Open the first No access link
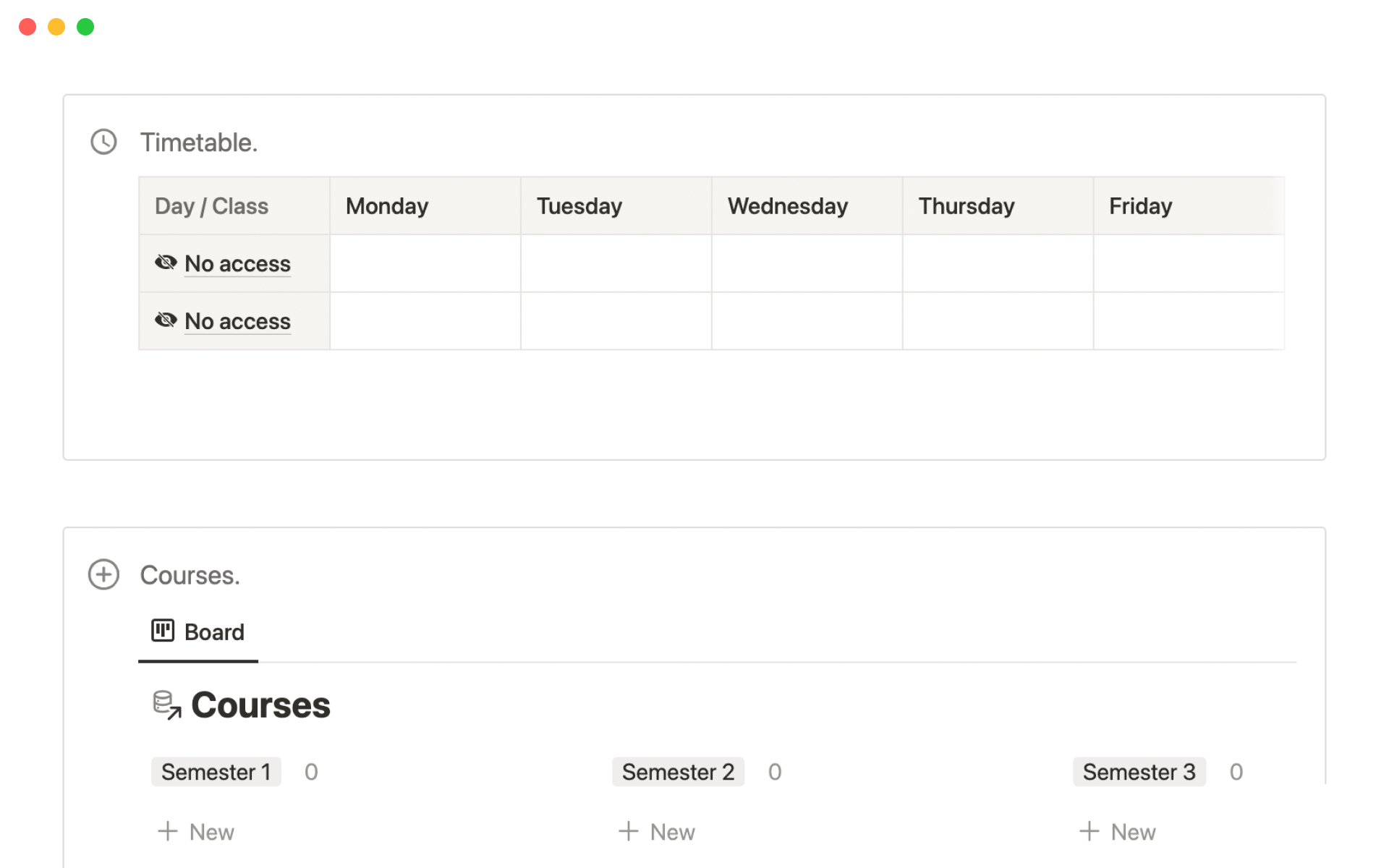Image resolution: width=1389 pixels, height=868 pixels. pos(237,264)
